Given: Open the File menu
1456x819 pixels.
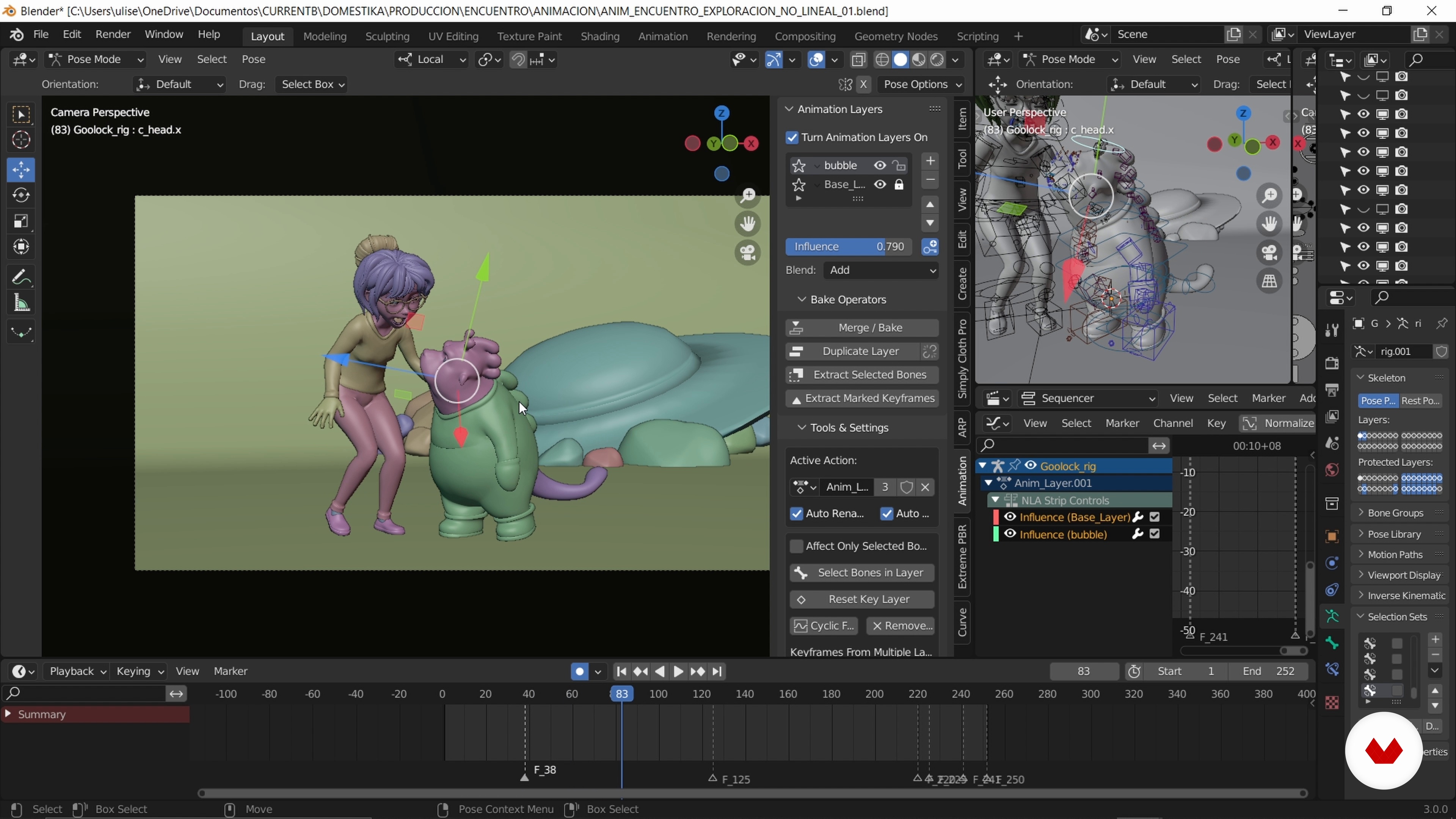Looking at the screenshot, I should point(41,35).
